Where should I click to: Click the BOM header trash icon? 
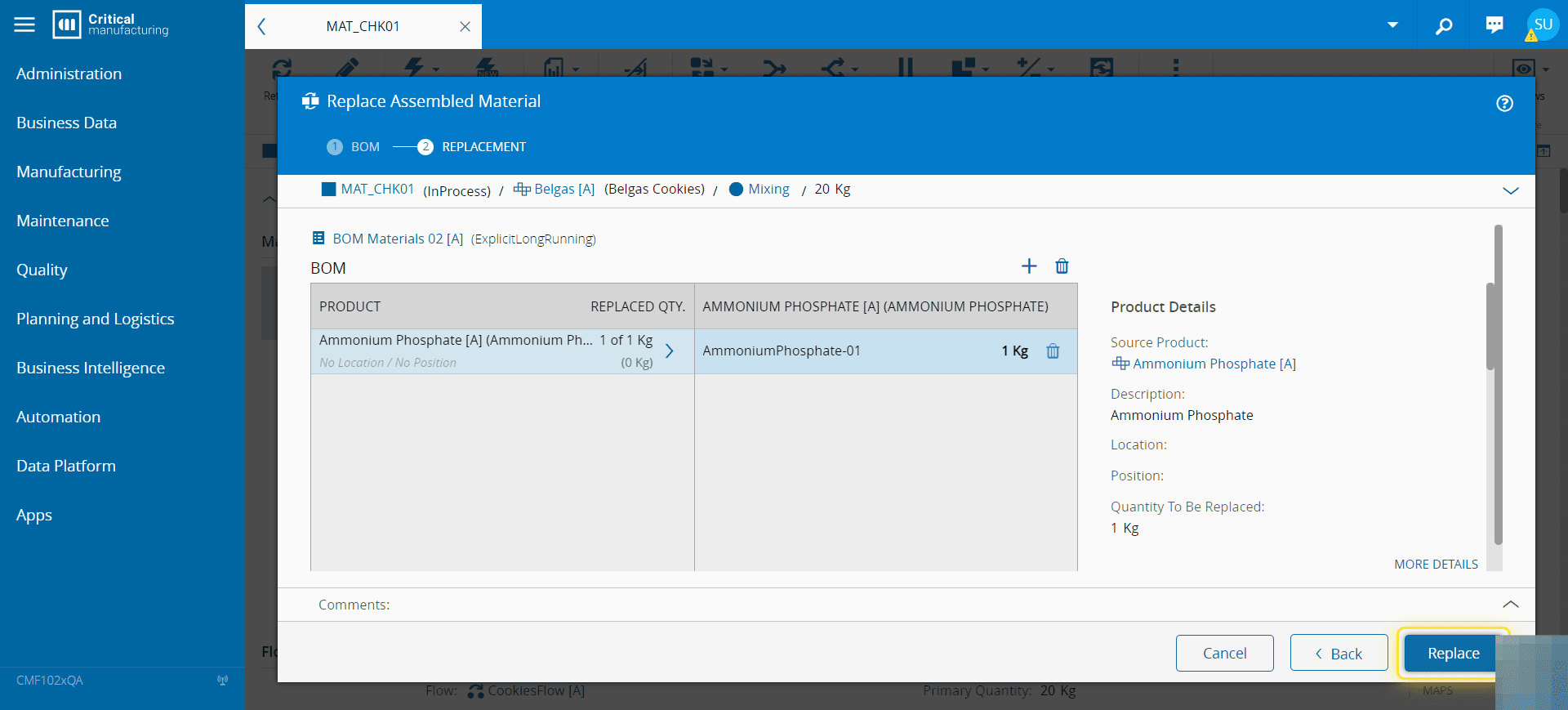1062,266
